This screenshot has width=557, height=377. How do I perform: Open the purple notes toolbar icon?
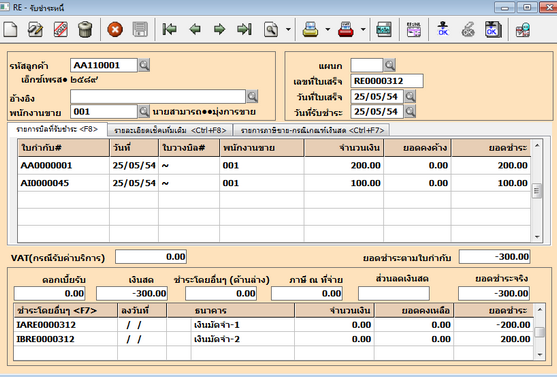(413, 29)
